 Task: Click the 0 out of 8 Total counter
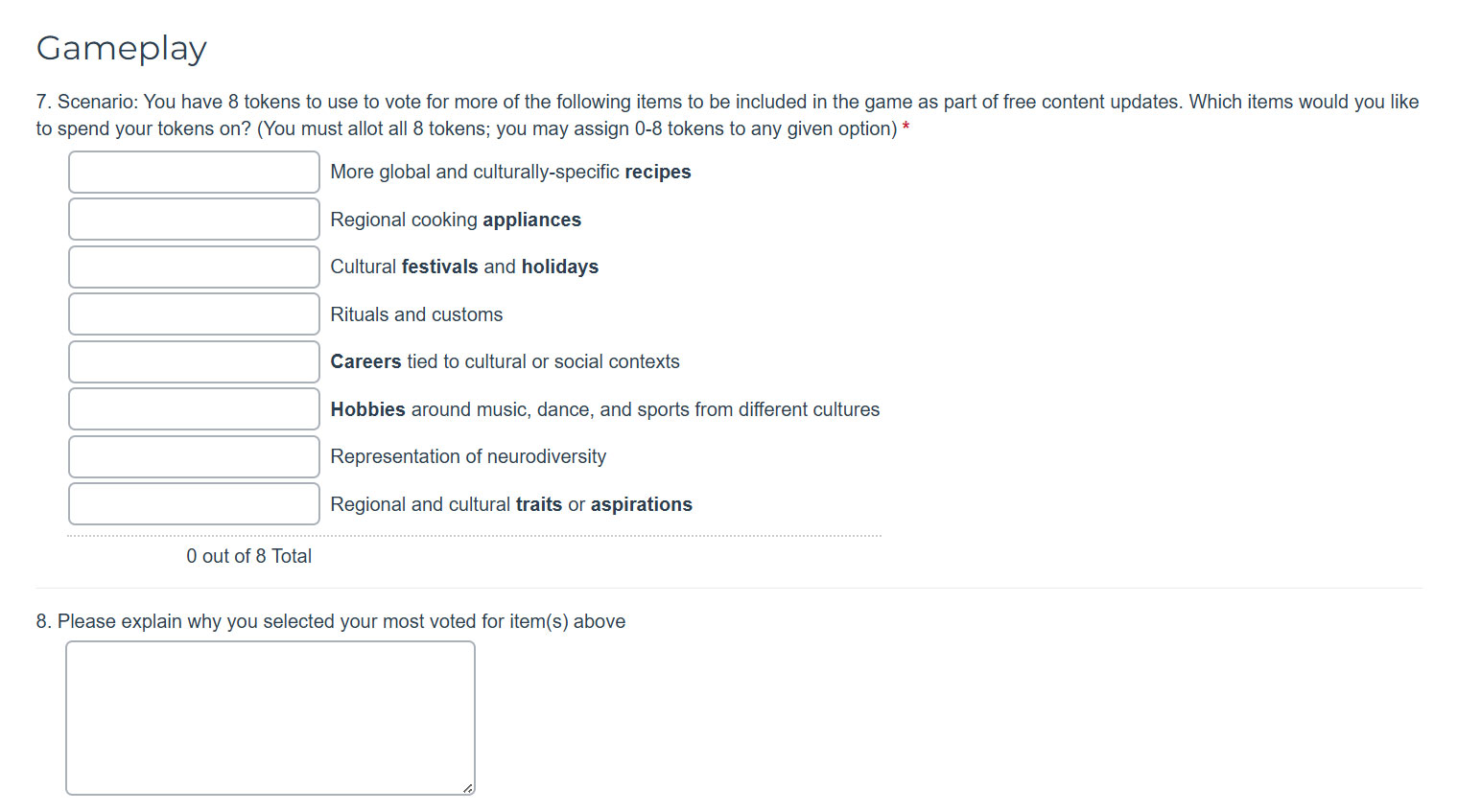[x=249, y=556]
